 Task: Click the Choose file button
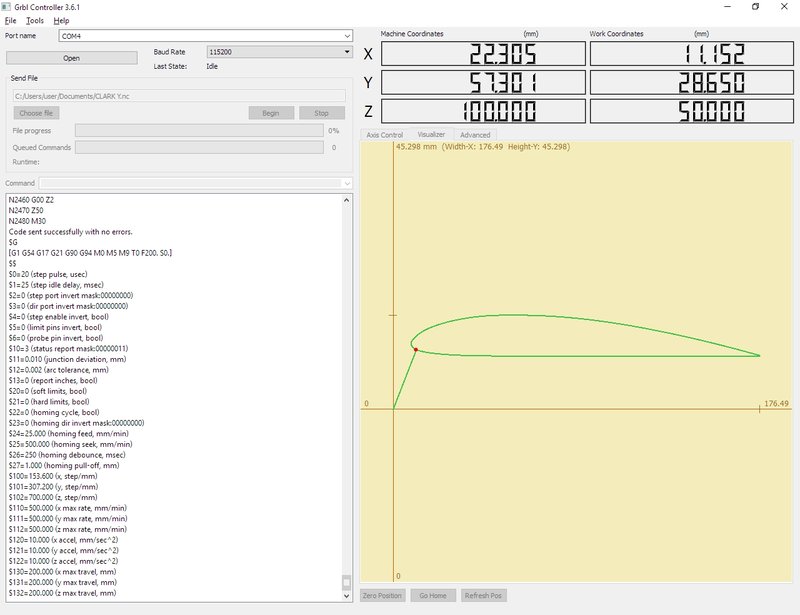[36, 113]
